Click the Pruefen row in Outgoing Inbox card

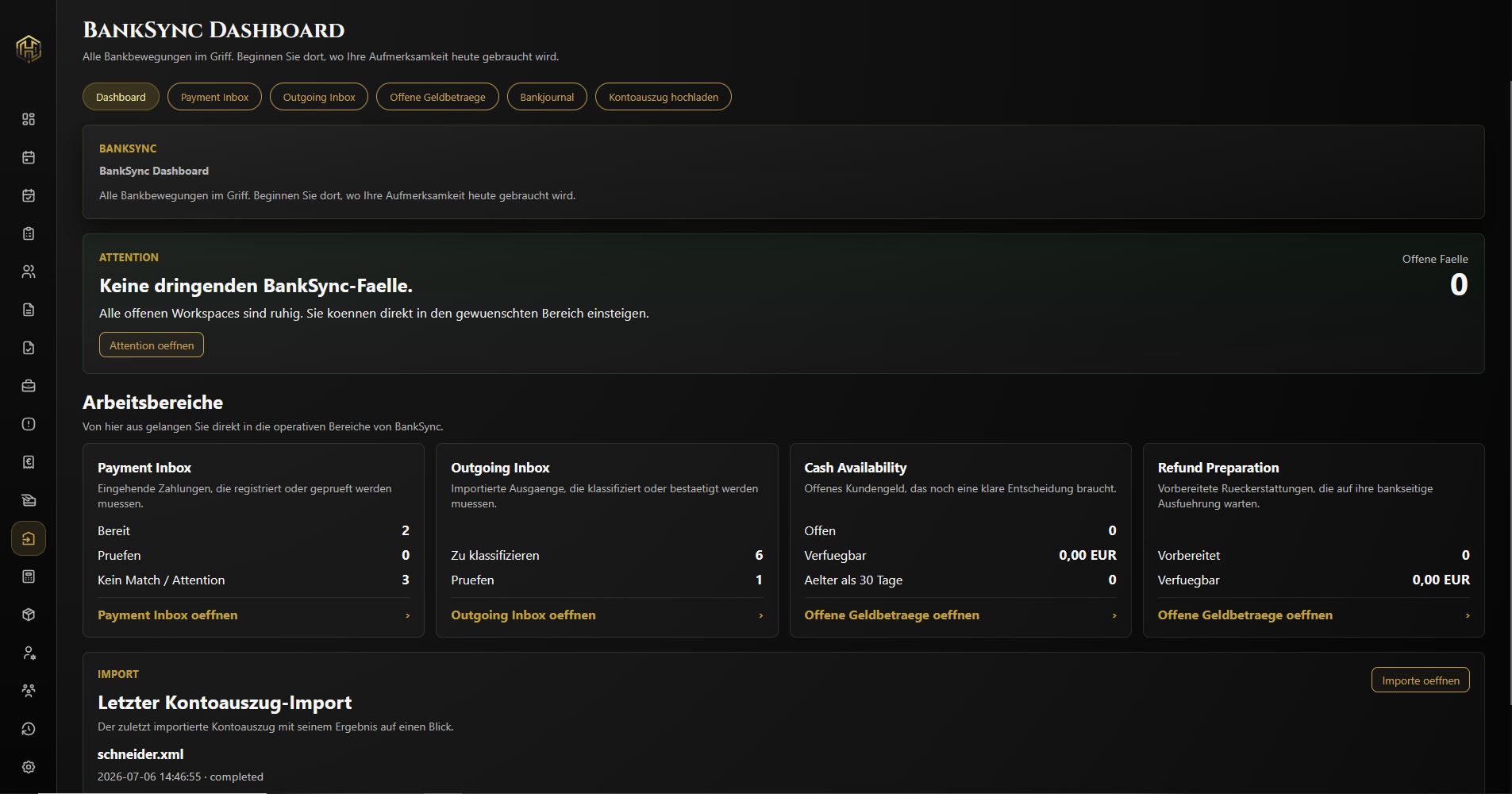click(x=606, y=580)
